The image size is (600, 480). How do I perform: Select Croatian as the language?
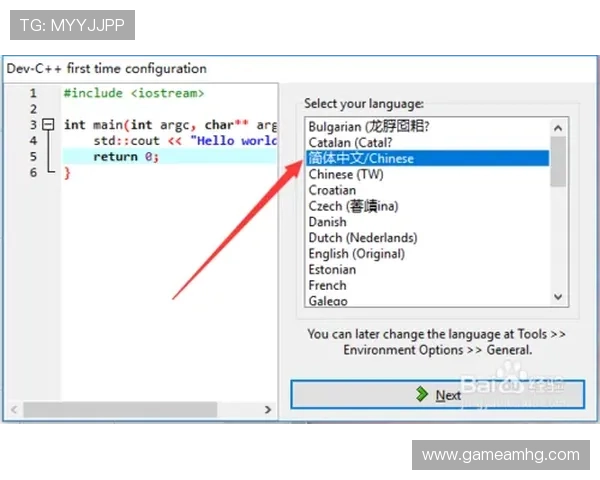click(x=332, y=190)
